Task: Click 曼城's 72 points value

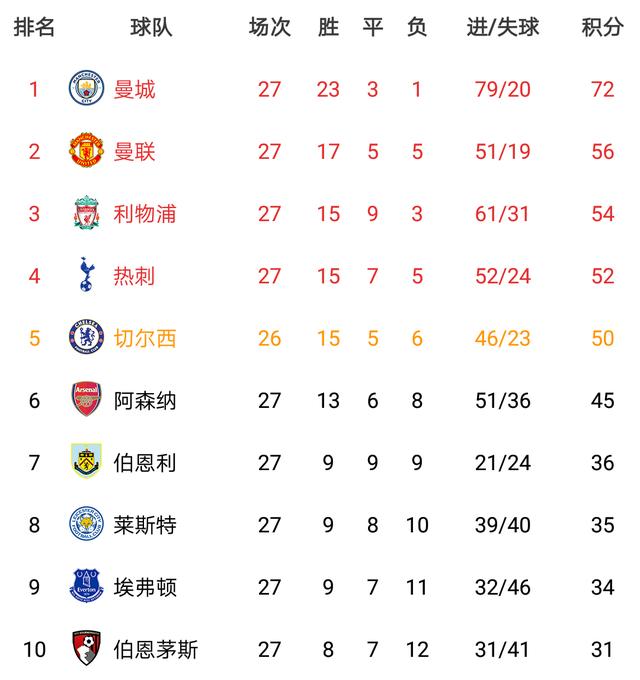Action: coord(602,90)
